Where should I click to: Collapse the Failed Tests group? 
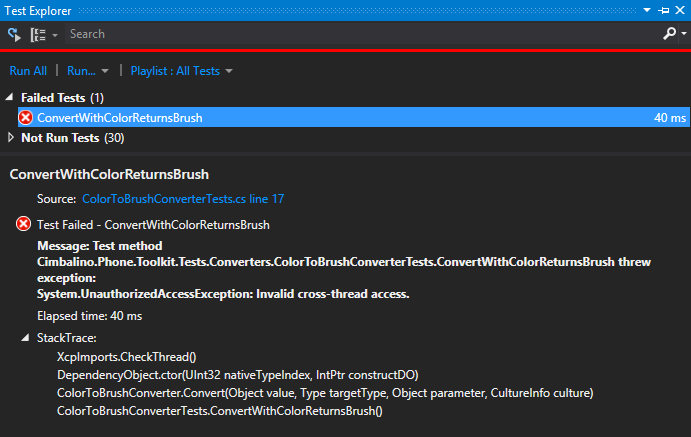coord(10,98)
